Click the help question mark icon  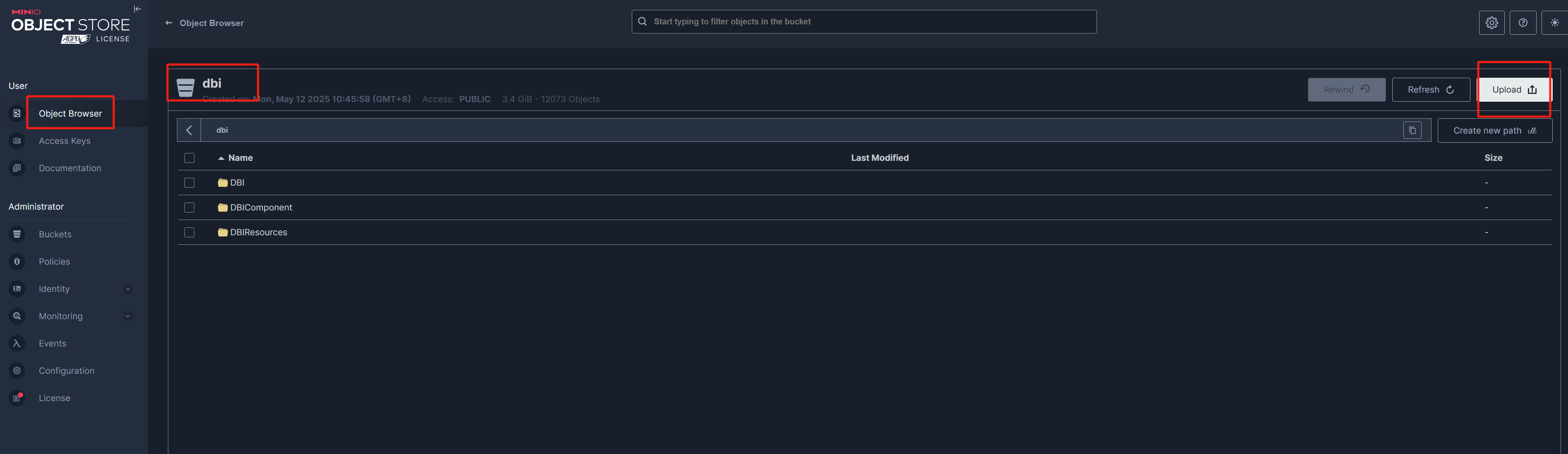click(1523, 22)
